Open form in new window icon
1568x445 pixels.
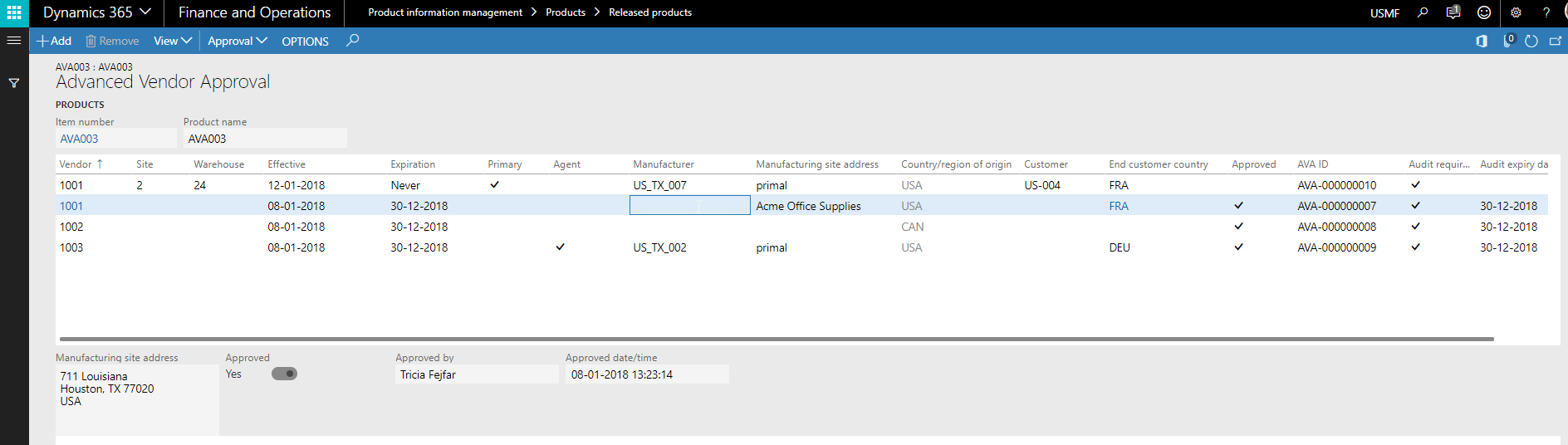(x=1556, y=41)
